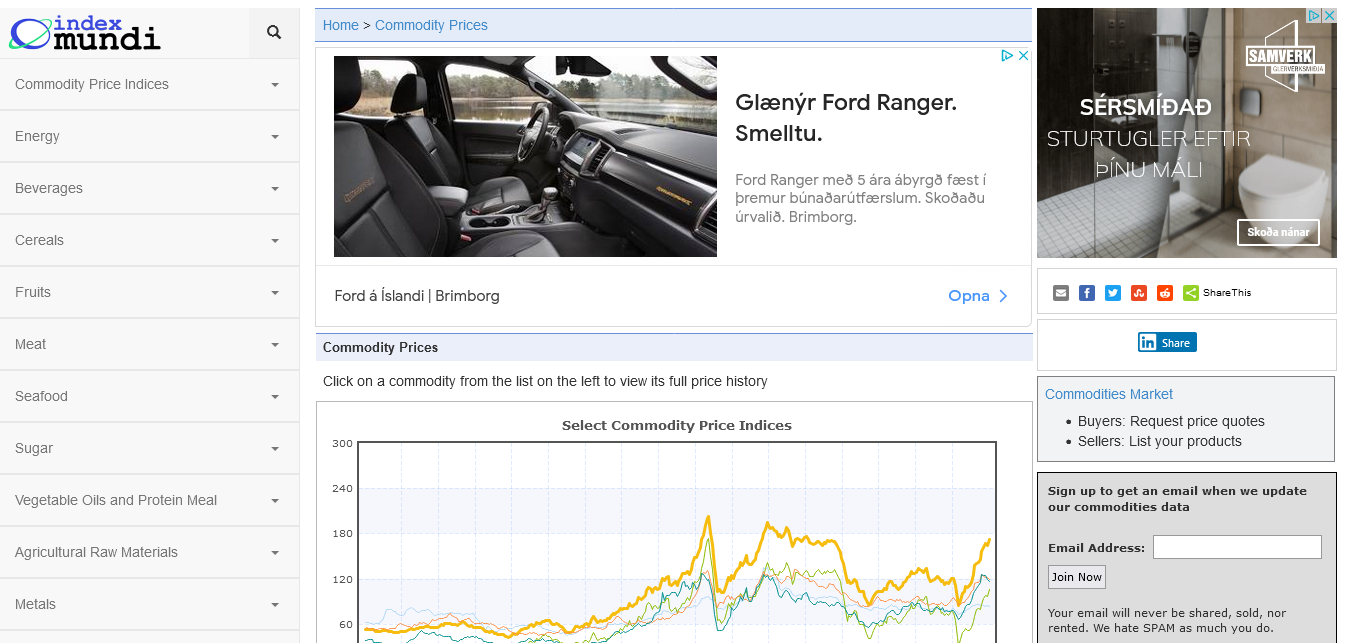Share on Reddit icon
Image resolution: width=1366 pixels, height=643 pixels.
click(1165, 293)
